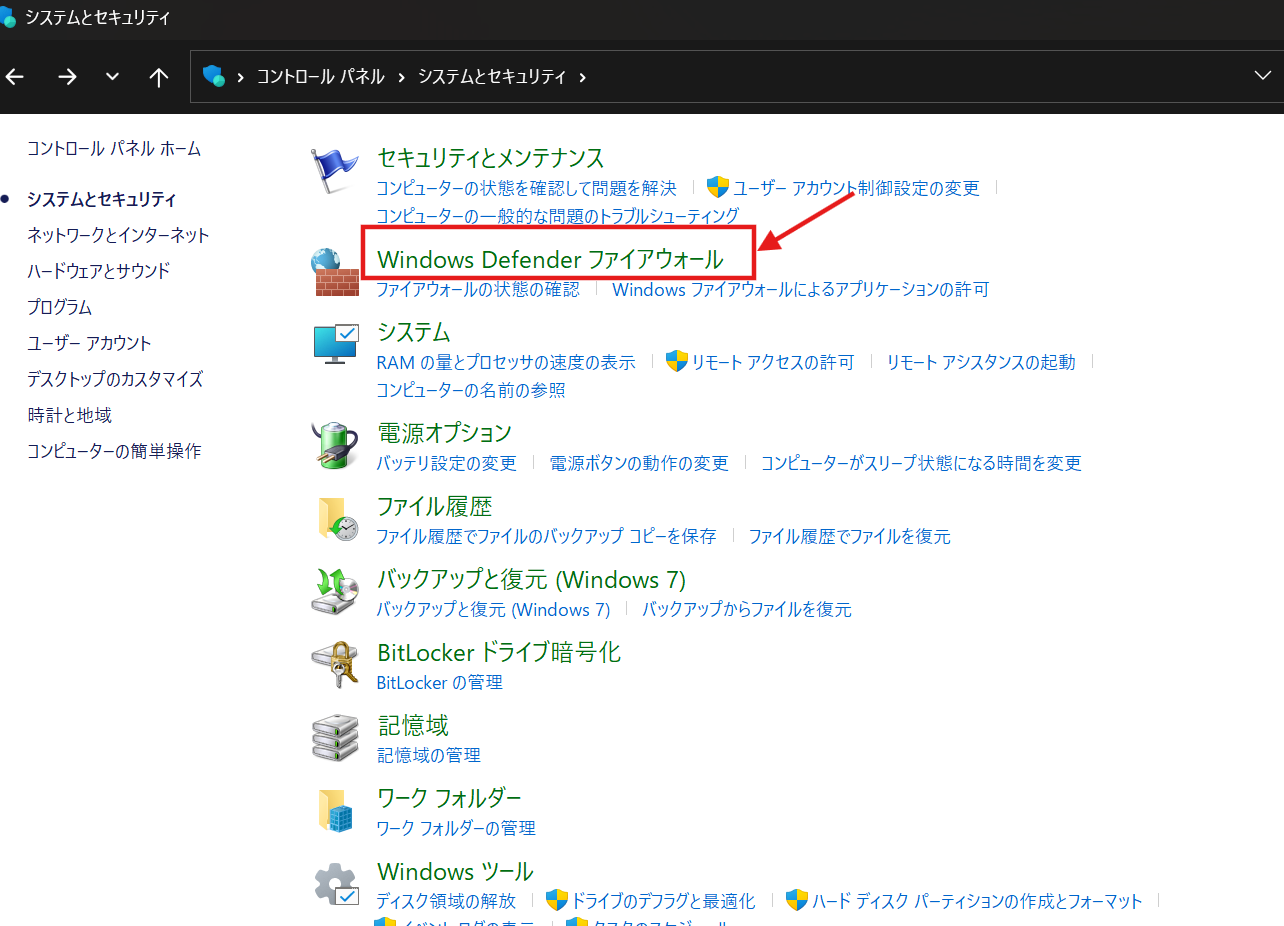This screenshot has height=926, width=1284.
Task: Click コンピューターがスリープ状態になる時間を変更 link
Action: (921, 464)
